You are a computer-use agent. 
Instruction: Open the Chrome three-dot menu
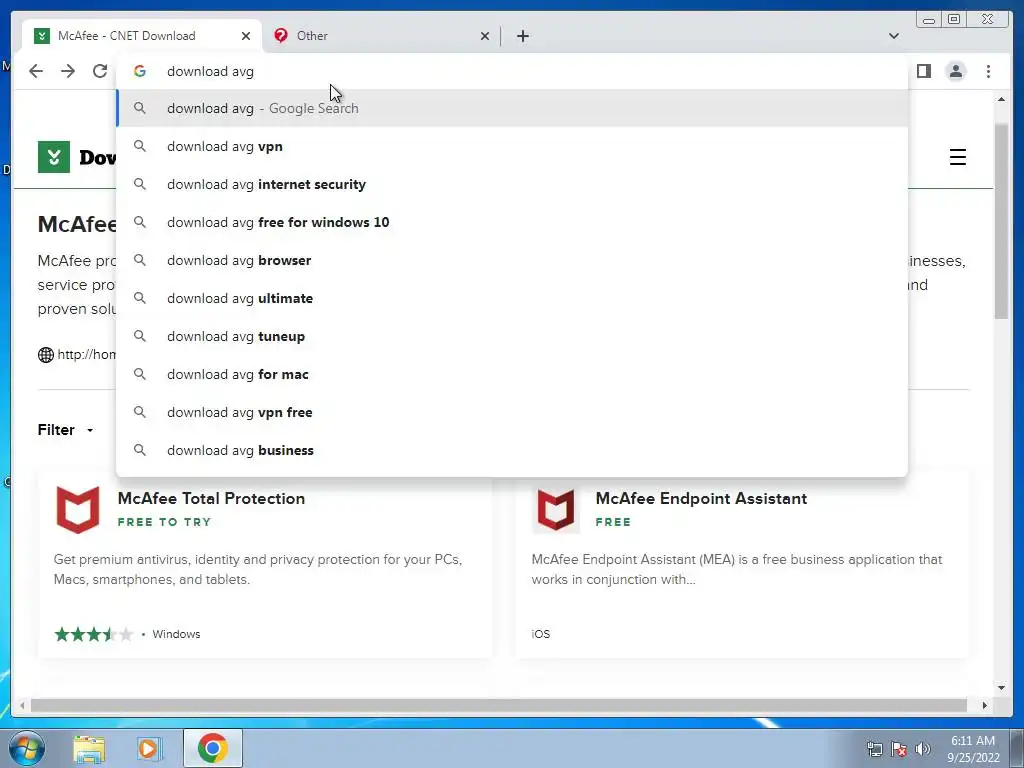click(988, 71)
